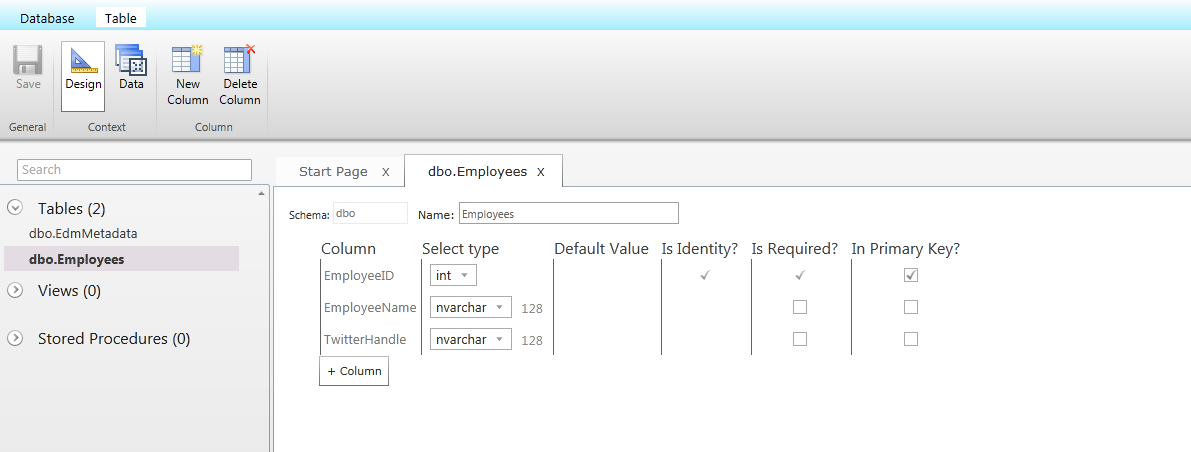Collapse the Tables (2) tree section
Screen dimensions: 1191x452
(15, 208)
